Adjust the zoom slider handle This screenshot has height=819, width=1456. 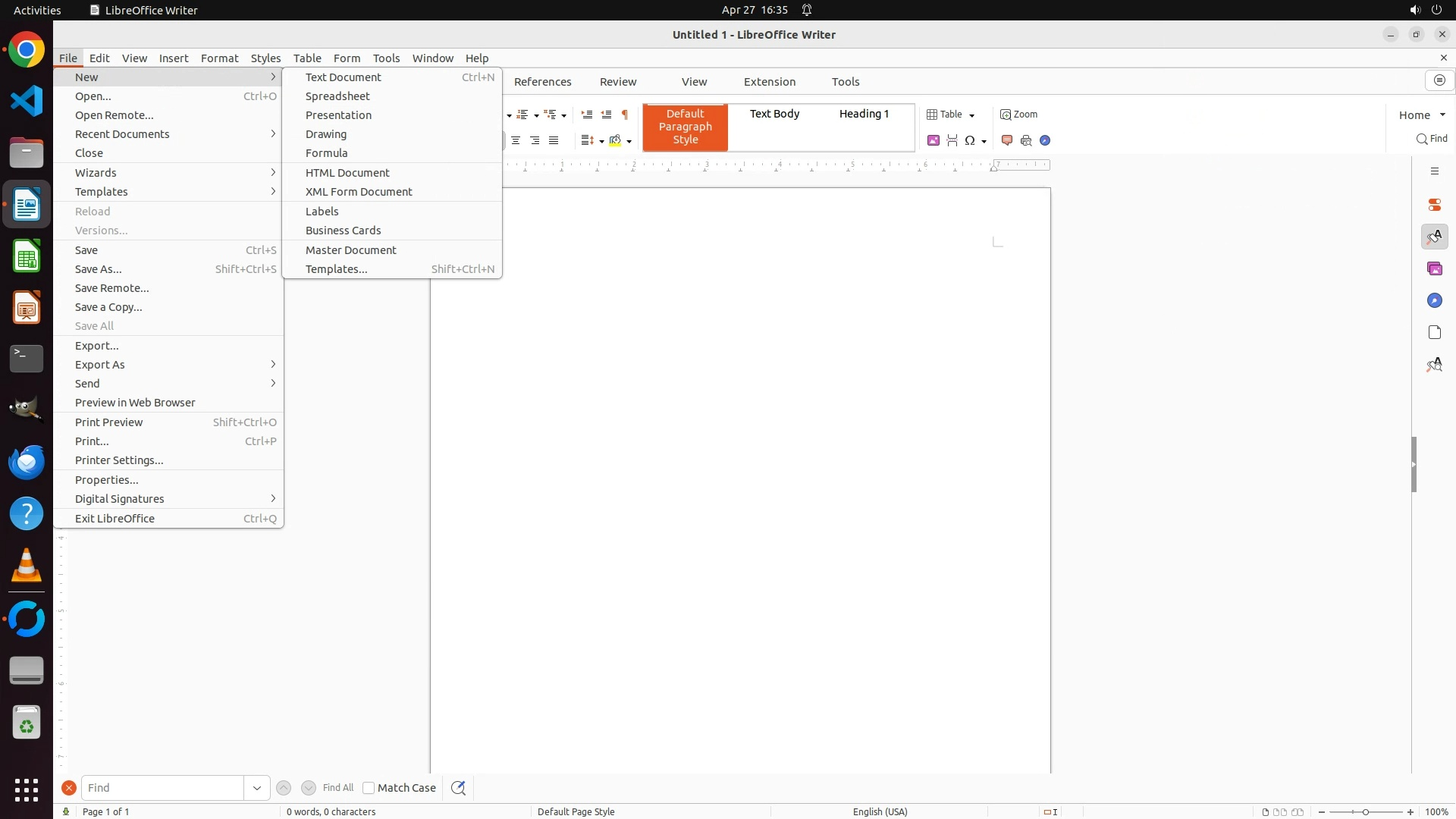pos(1365,811)
